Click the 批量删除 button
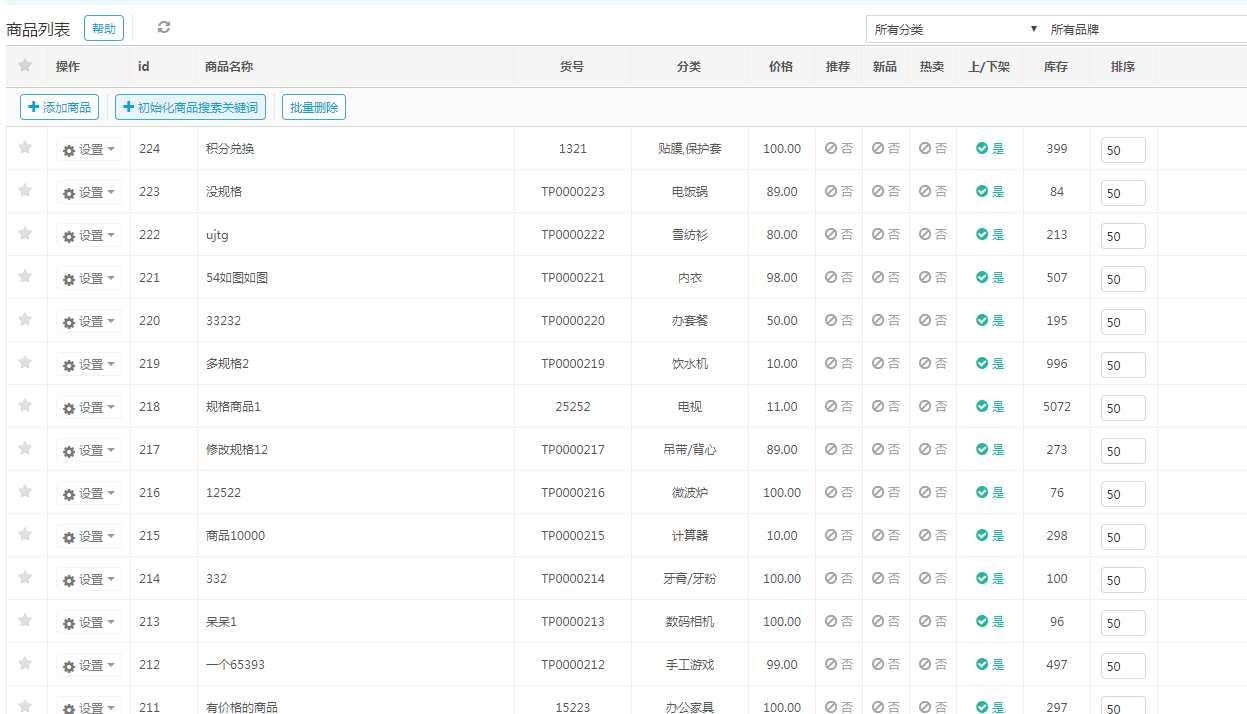The width and height of the screenshot is (1247, 714). [314, 107]
